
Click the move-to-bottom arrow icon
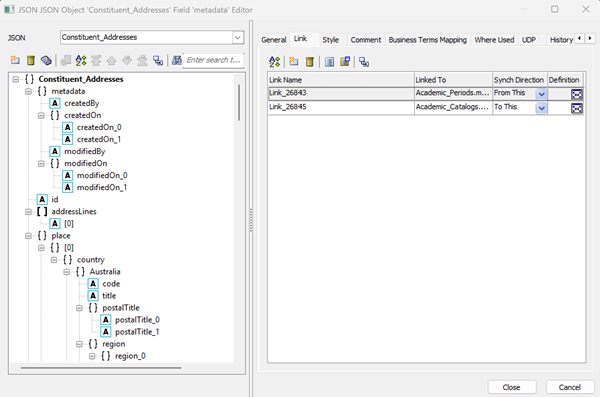[x=142, y=60]
